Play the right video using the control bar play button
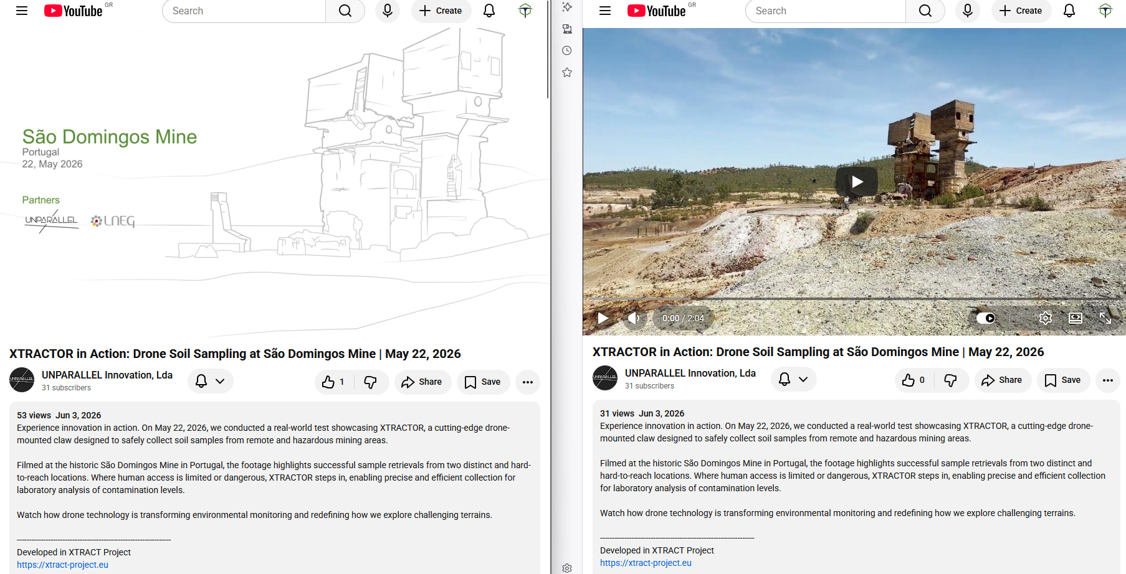 click(603, 318)
